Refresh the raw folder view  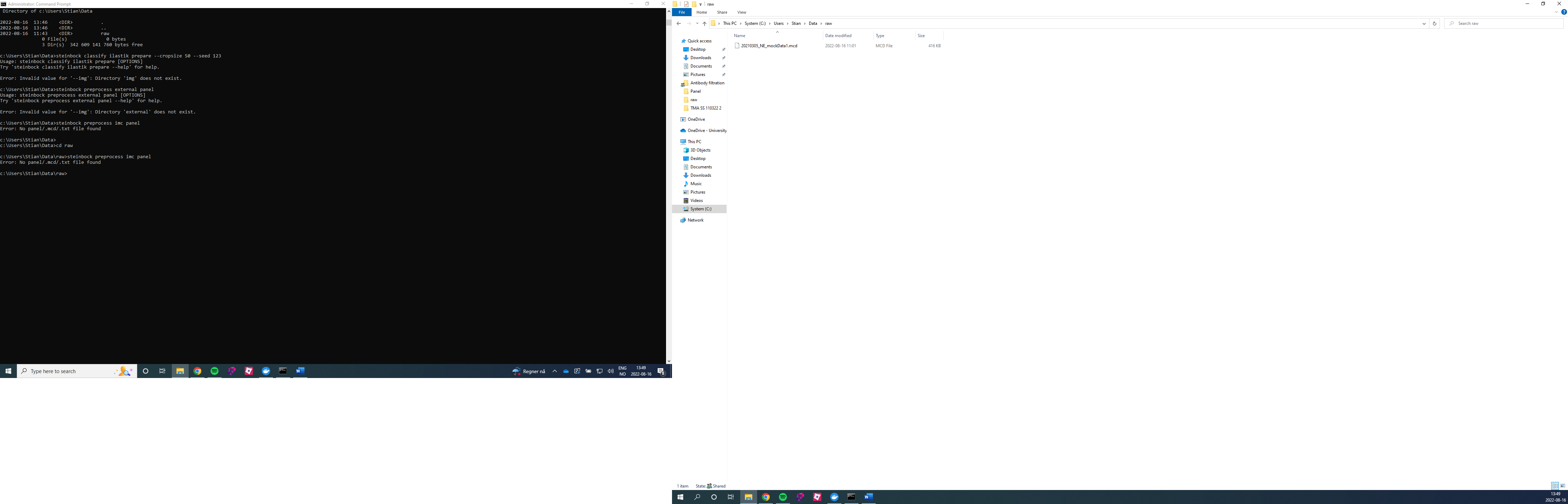click(x=1434, y=24)
